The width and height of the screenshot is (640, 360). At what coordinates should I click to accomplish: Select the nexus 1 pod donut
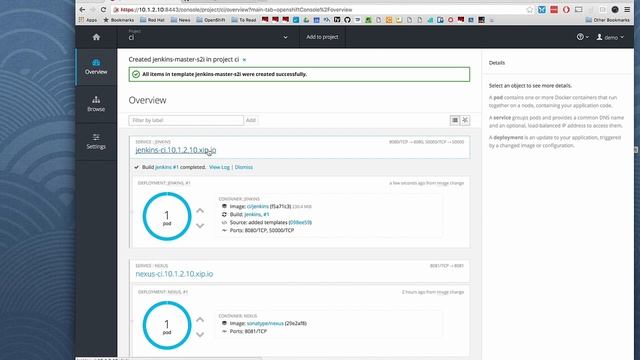point(167,325)
